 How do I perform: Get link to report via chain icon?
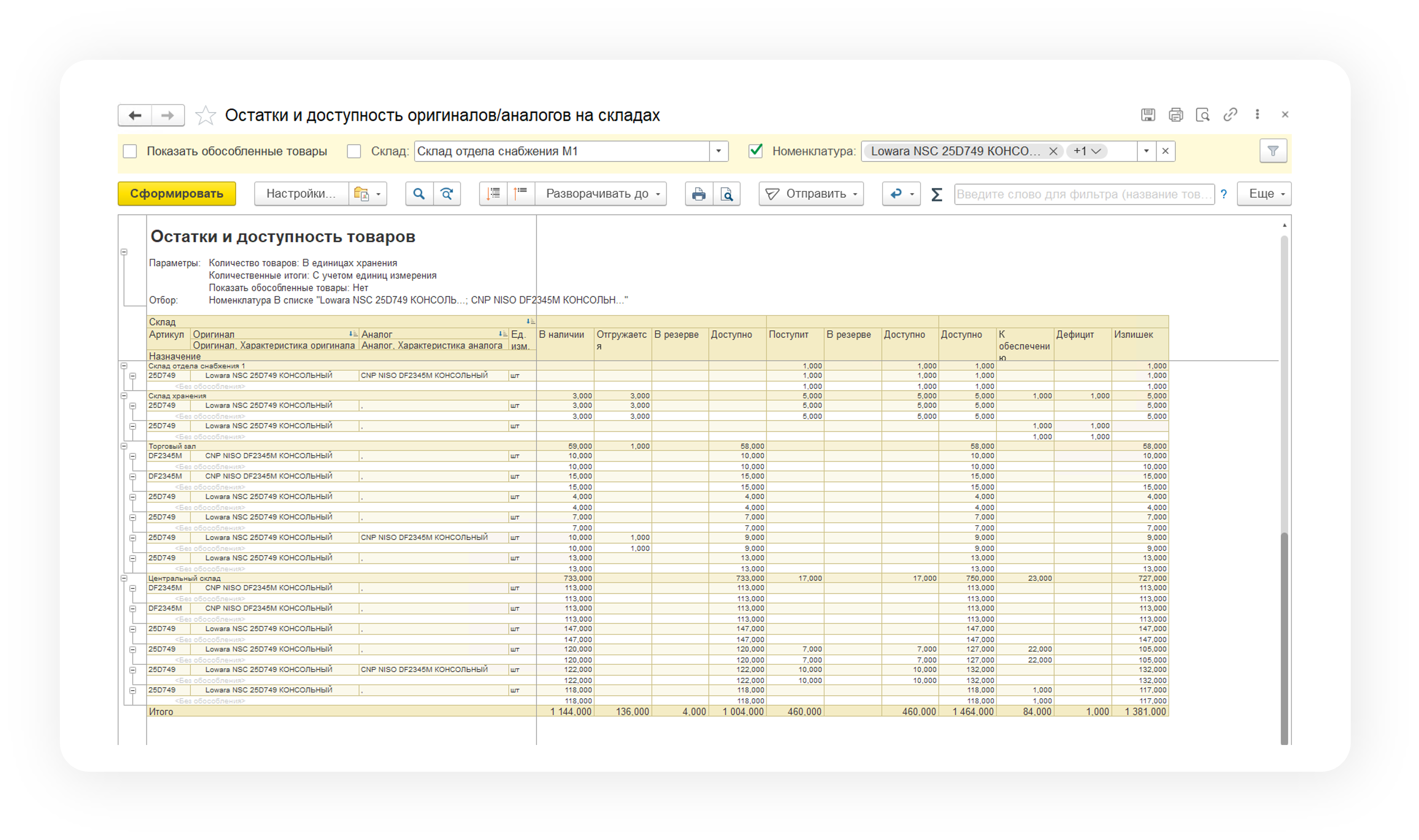pyautogui.click(x=1230, y=115)
